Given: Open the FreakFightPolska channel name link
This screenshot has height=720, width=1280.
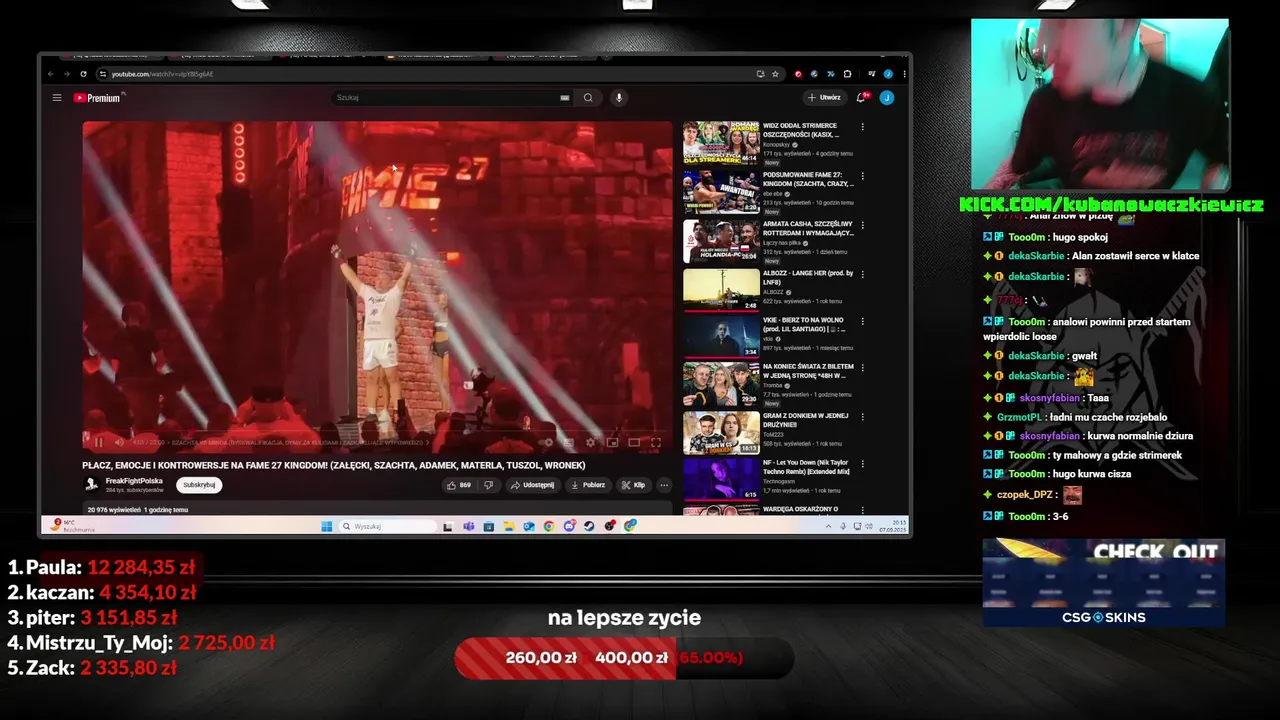Looking at the screenshot, I should pyautogui.click(x=134, y=481).
